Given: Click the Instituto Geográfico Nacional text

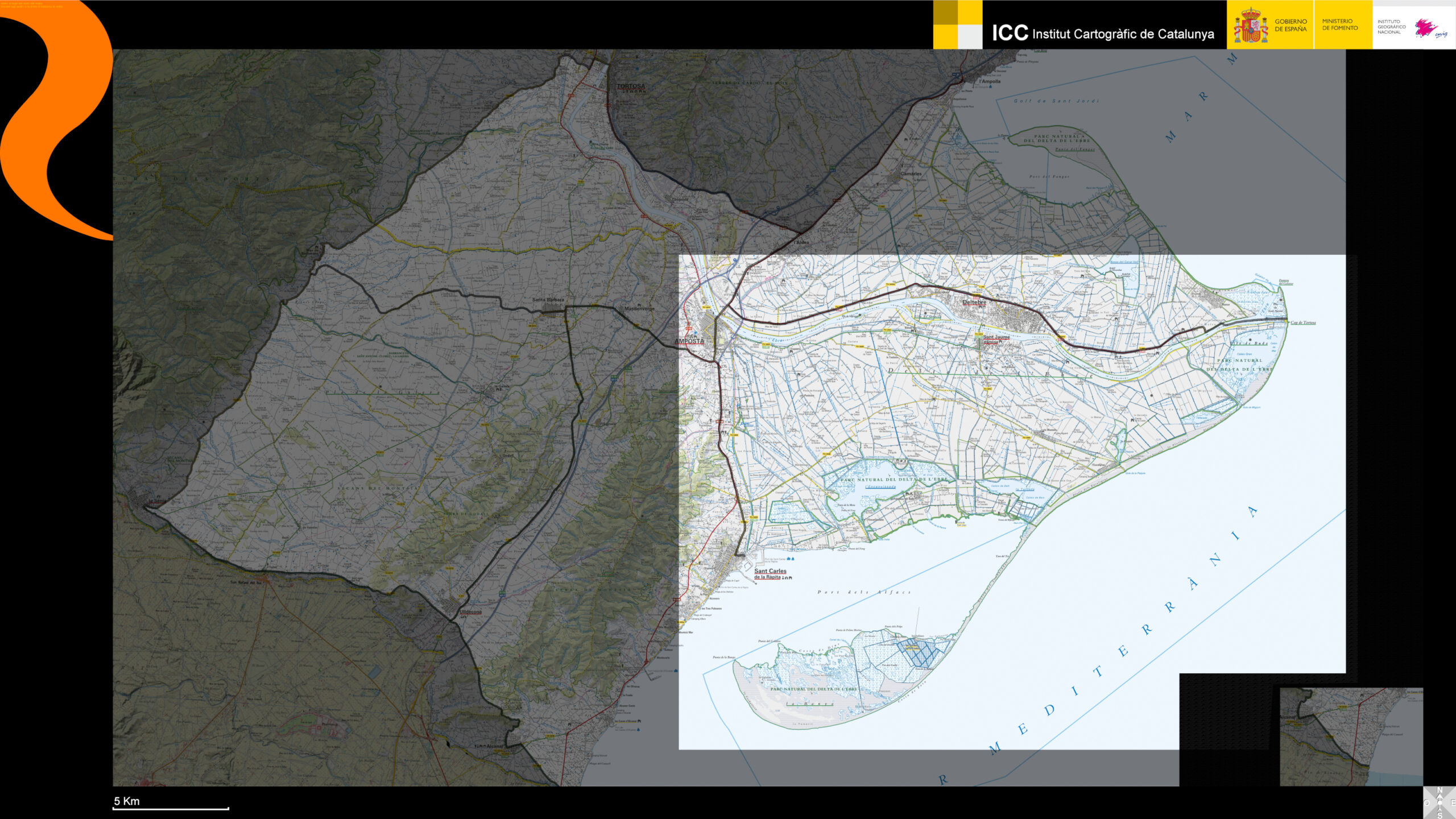Looking at the screenshot, I should coord(1391,27).
